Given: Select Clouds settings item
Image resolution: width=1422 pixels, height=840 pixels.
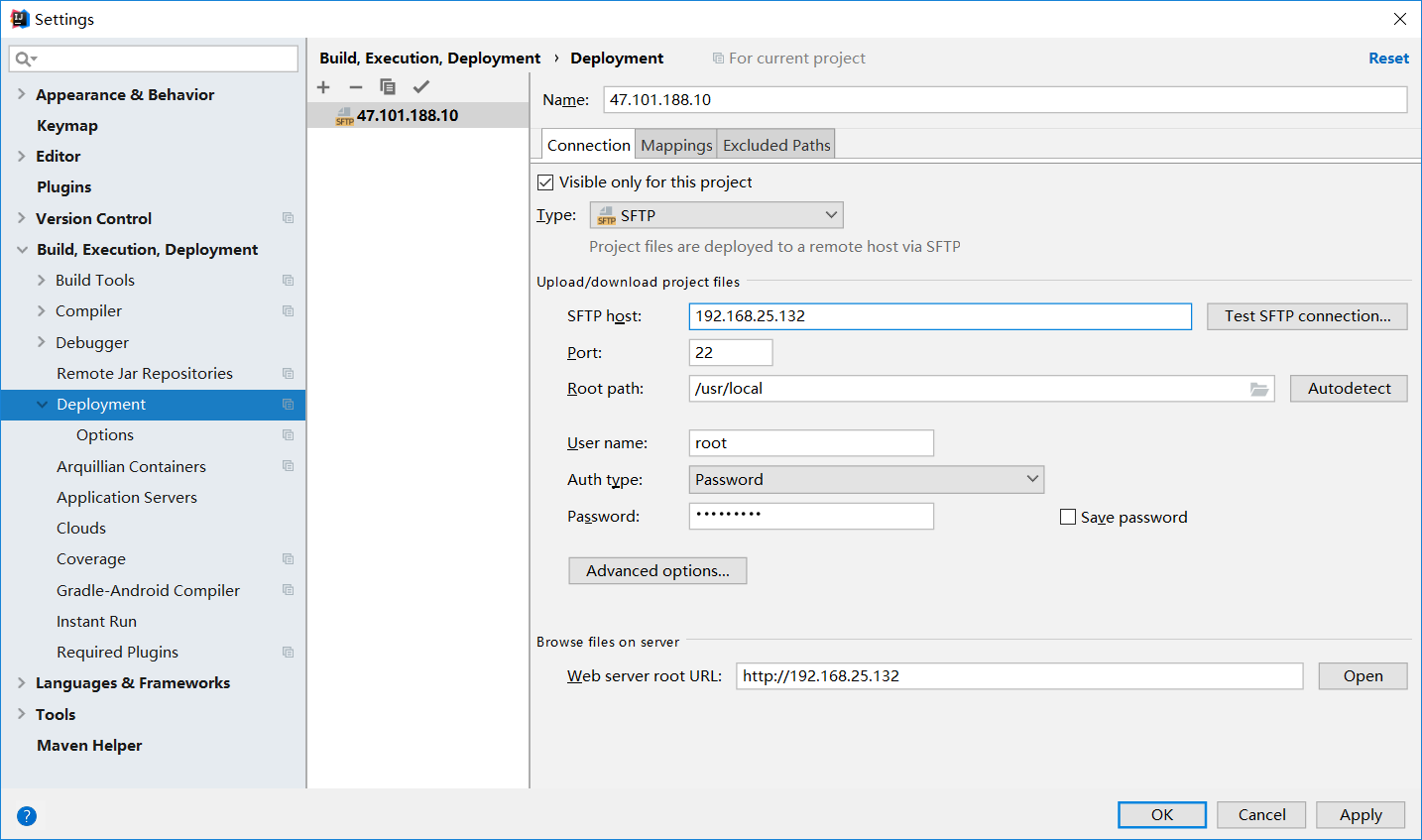Looking at the screenshot, I should click(x=81, y=529).
